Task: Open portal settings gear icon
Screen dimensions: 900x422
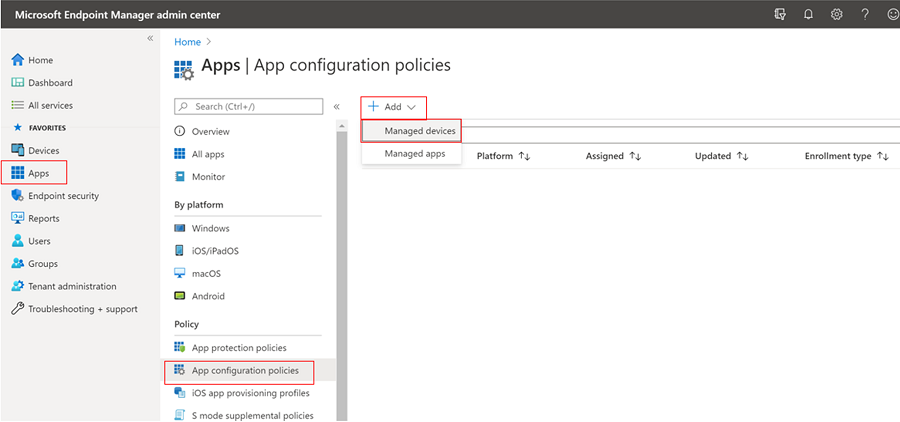Action: 836,14
